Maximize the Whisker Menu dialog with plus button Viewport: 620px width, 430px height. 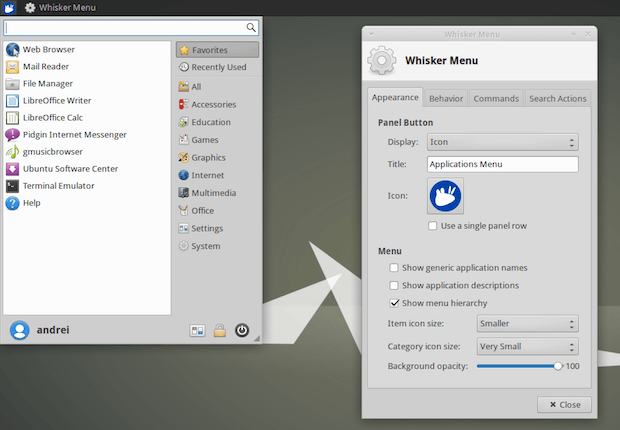(573, 34)
